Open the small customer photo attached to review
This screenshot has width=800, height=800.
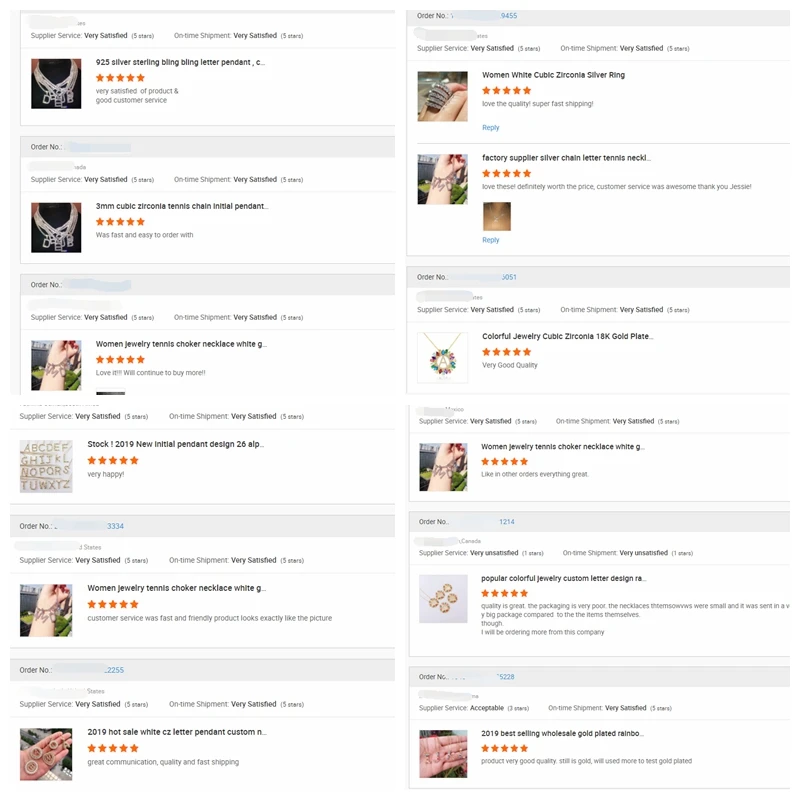pos(496,216)
